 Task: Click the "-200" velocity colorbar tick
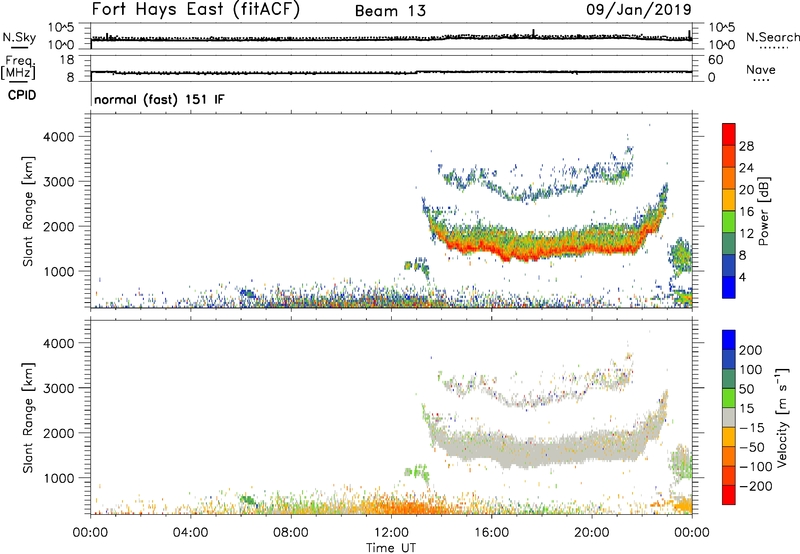click(756, 486)
